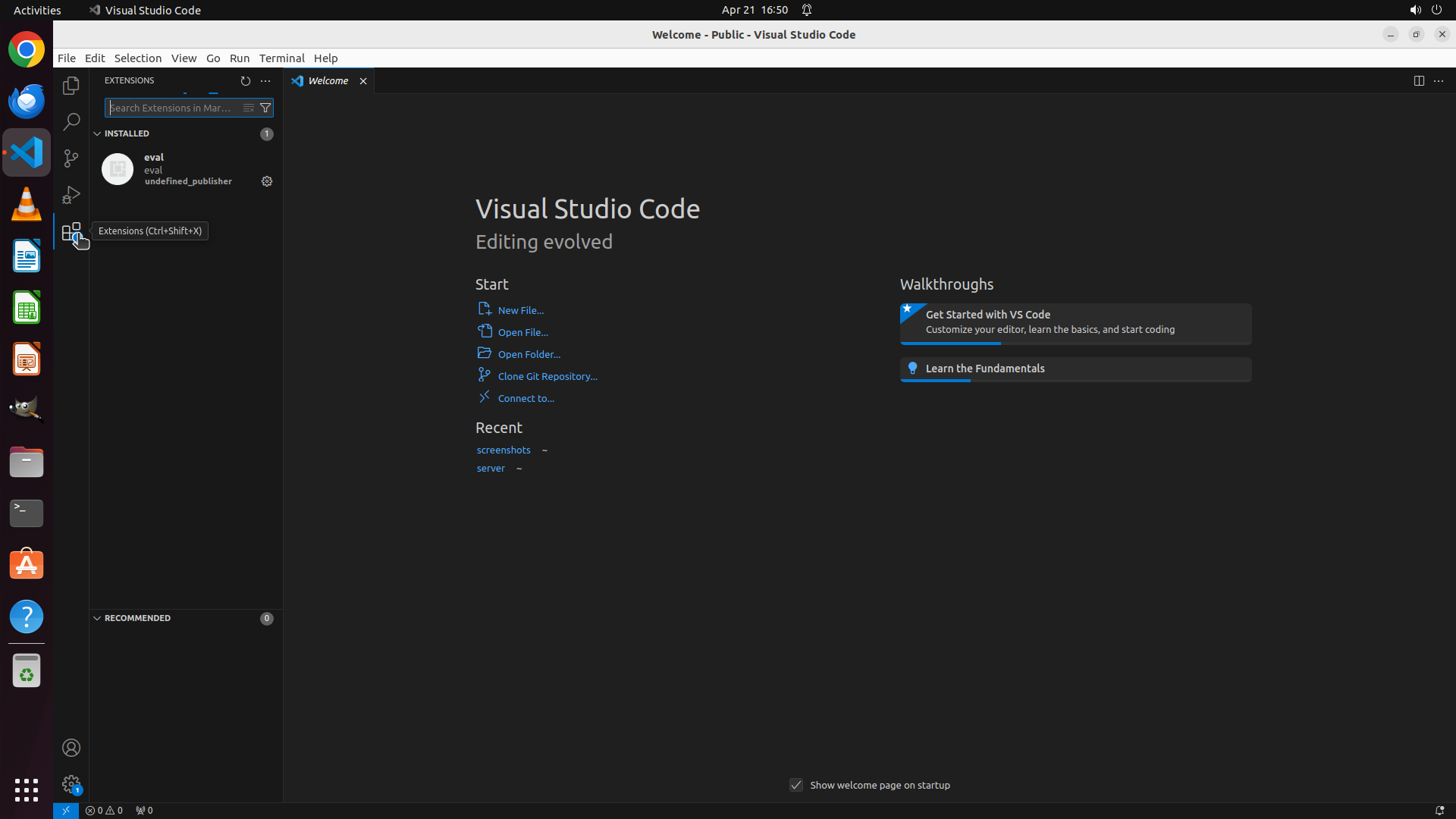Open the Search view in activity bar
This screenshot has width=1456, height=819.
click(x=71, y=121)
